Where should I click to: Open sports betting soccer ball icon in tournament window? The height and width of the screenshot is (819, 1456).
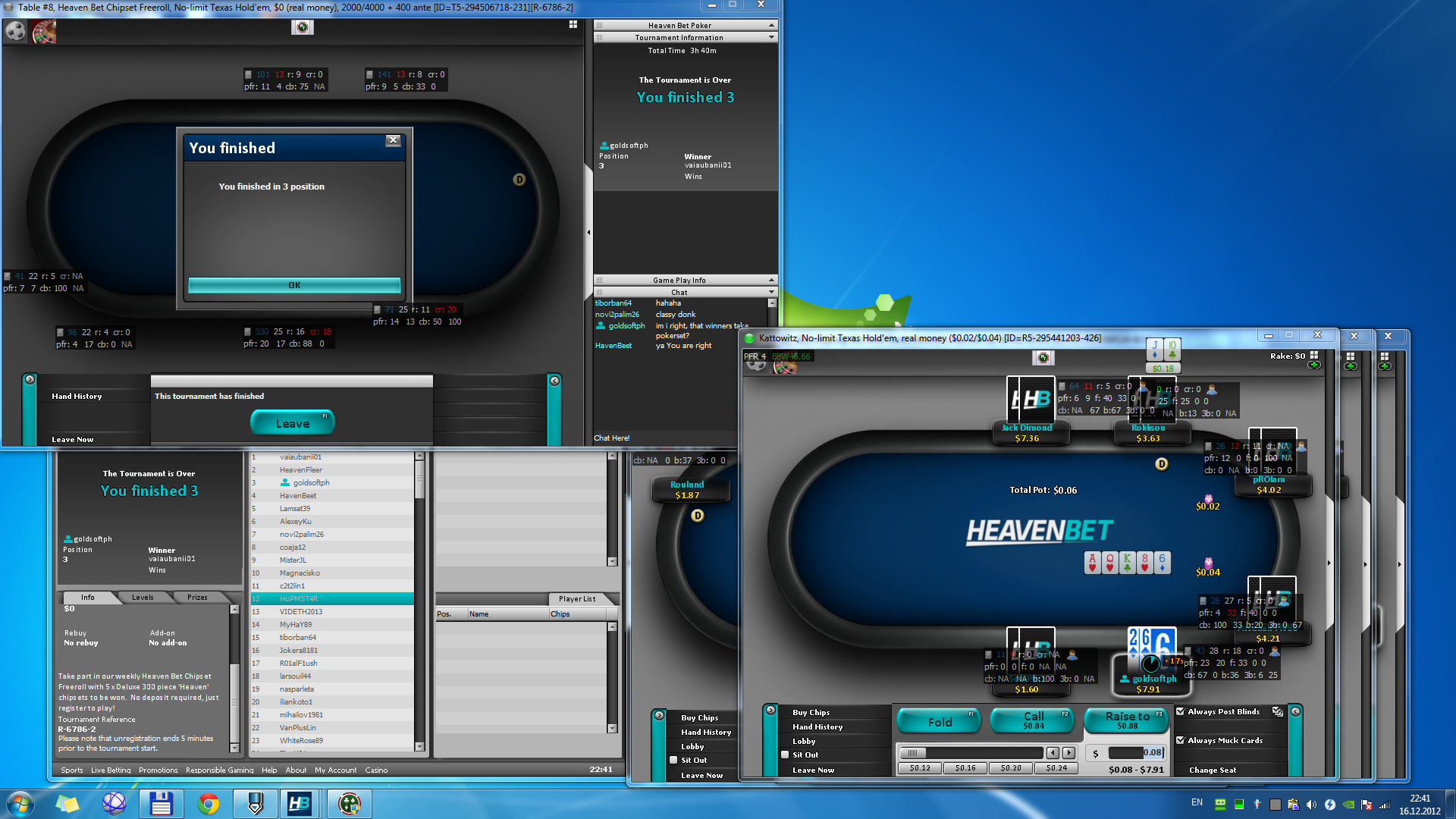(15, 31)
